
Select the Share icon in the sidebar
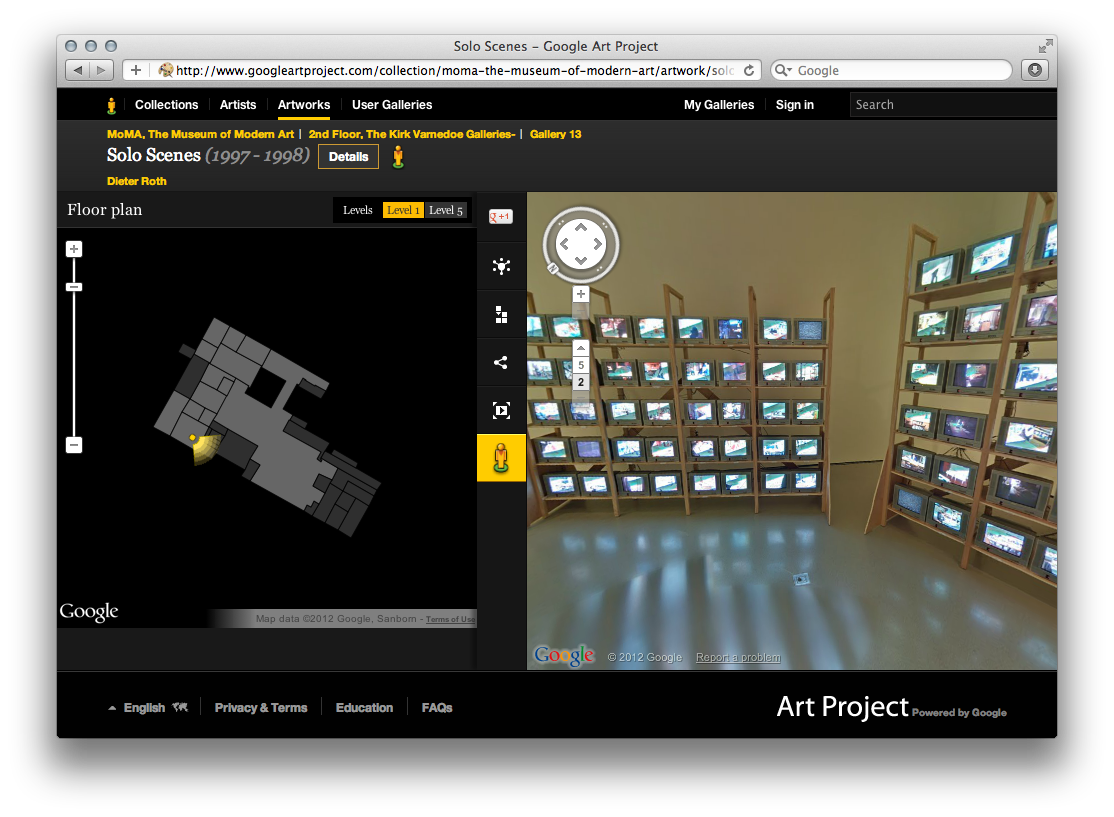click(500, 362)
